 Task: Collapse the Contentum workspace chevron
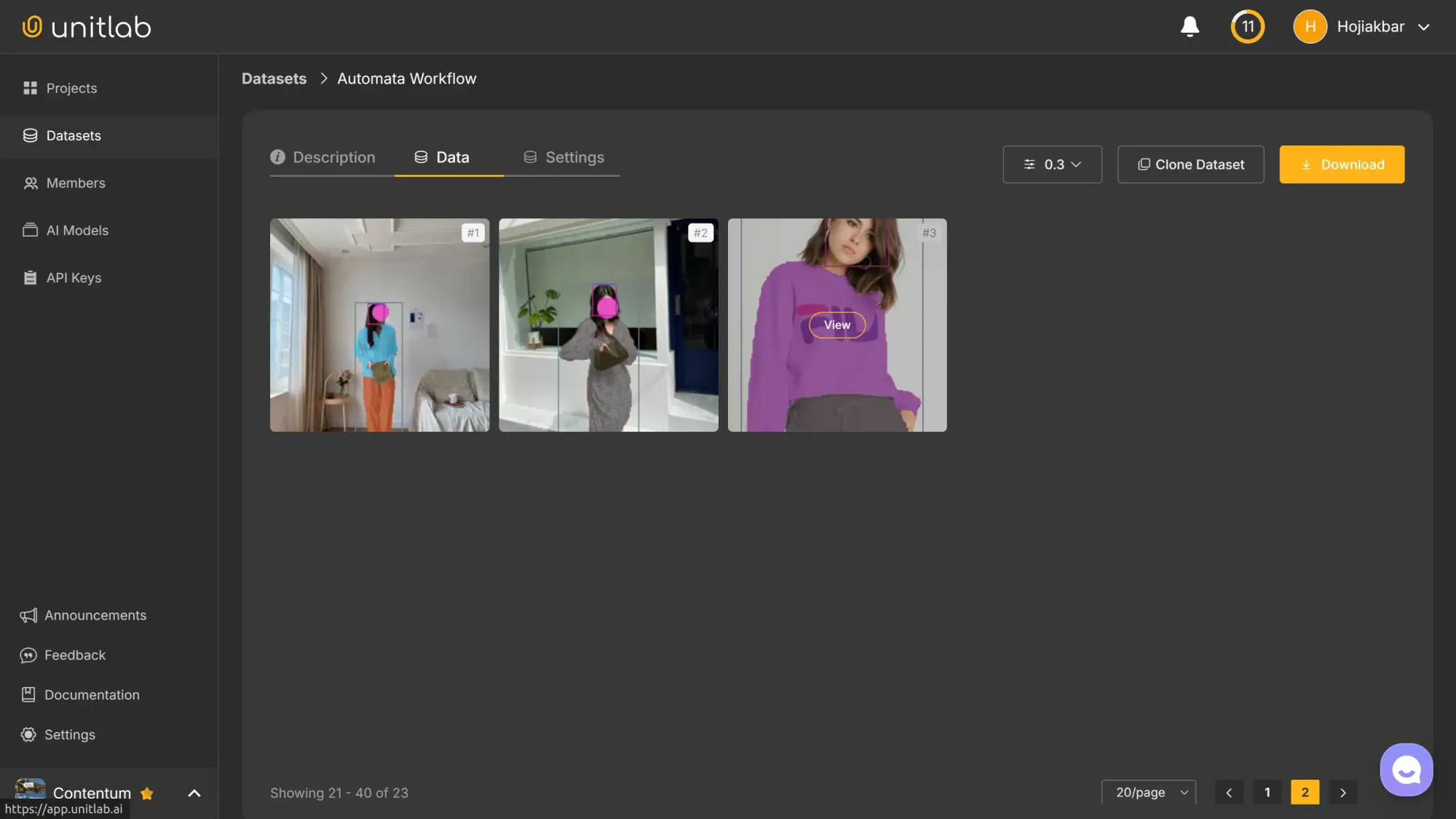click(x=193, y=793)
